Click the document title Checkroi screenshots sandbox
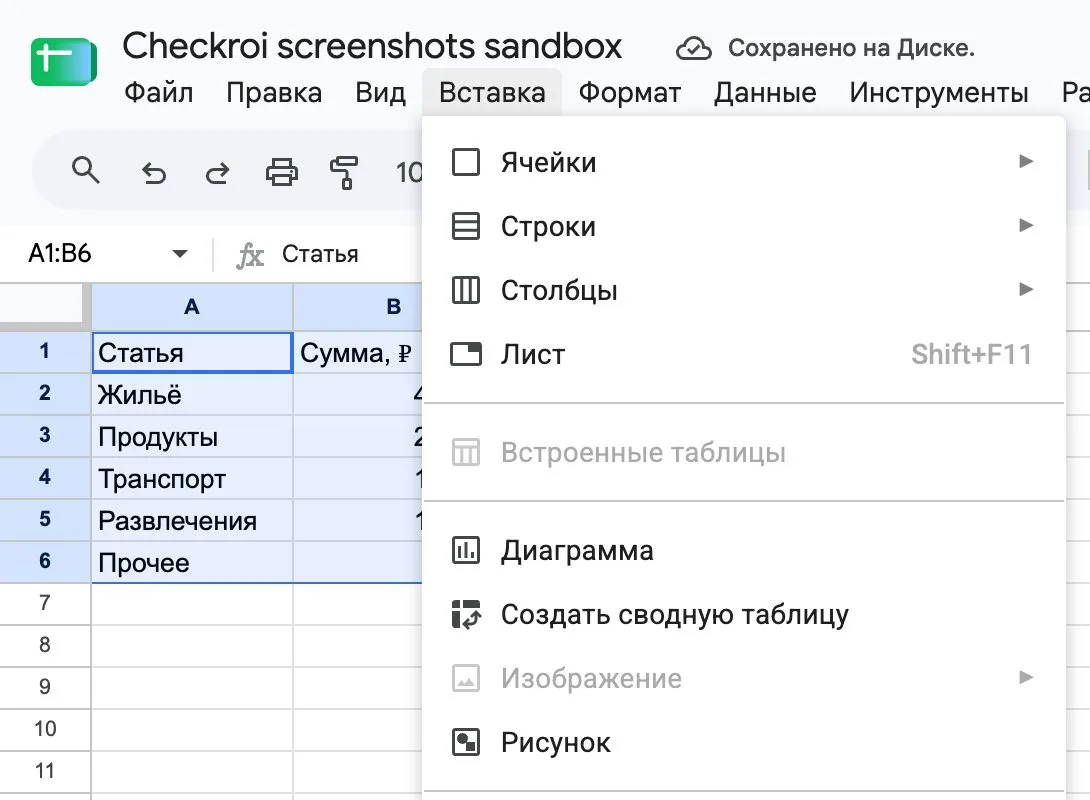Viewport: 1090px width, 800px height. [372, 46]
